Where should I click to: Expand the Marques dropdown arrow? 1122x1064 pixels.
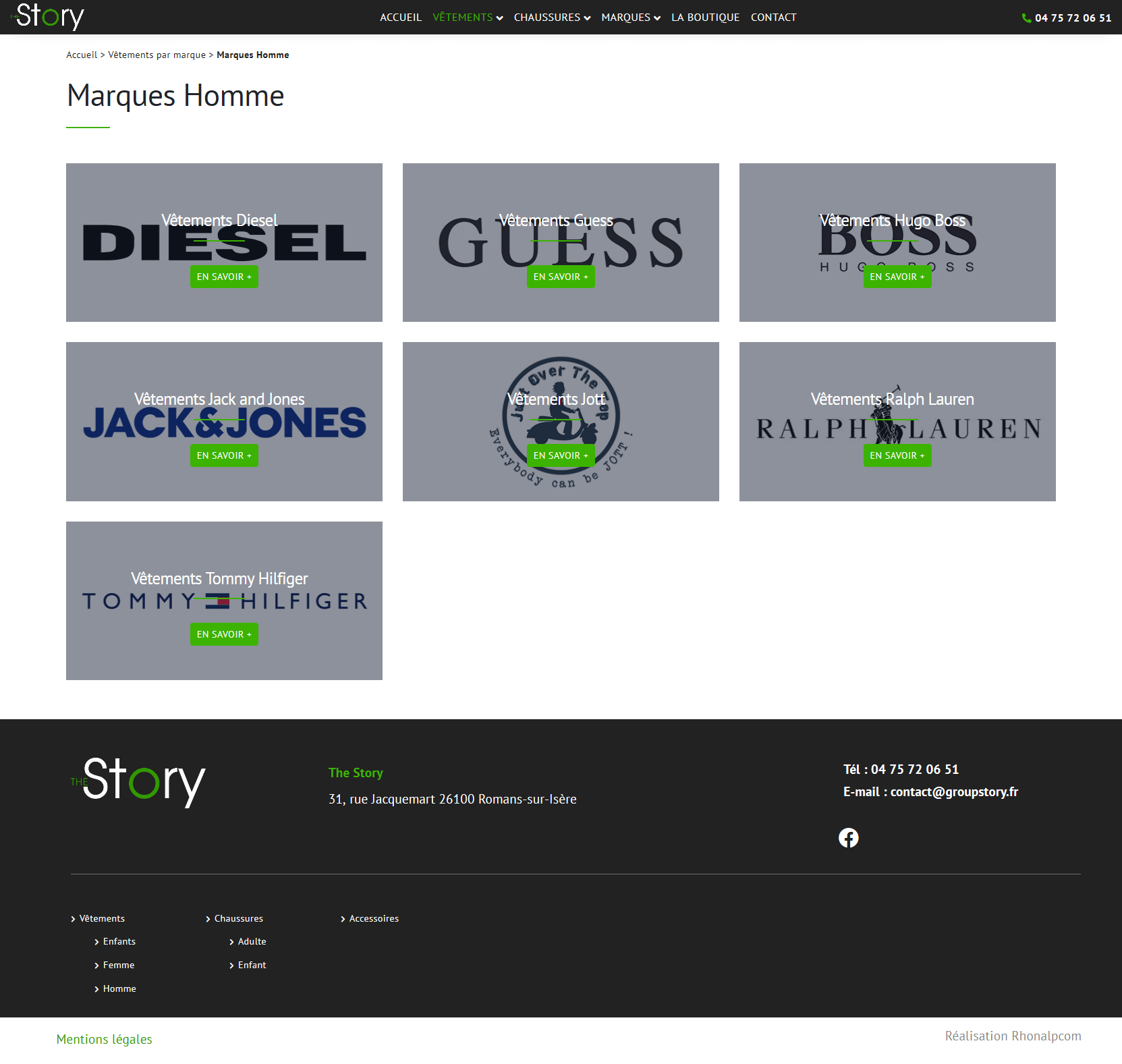pos(657,18)
